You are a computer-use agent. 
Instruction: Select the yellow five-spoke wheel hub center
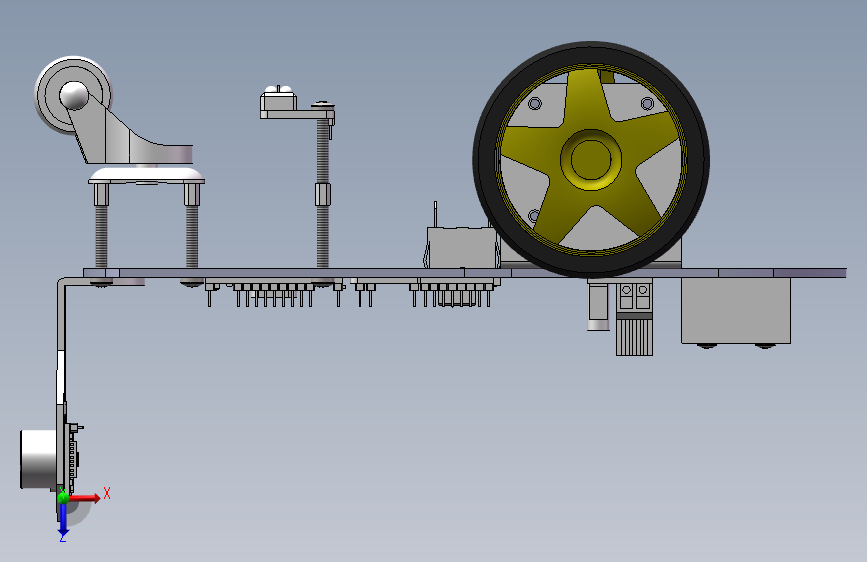(591, 159)
